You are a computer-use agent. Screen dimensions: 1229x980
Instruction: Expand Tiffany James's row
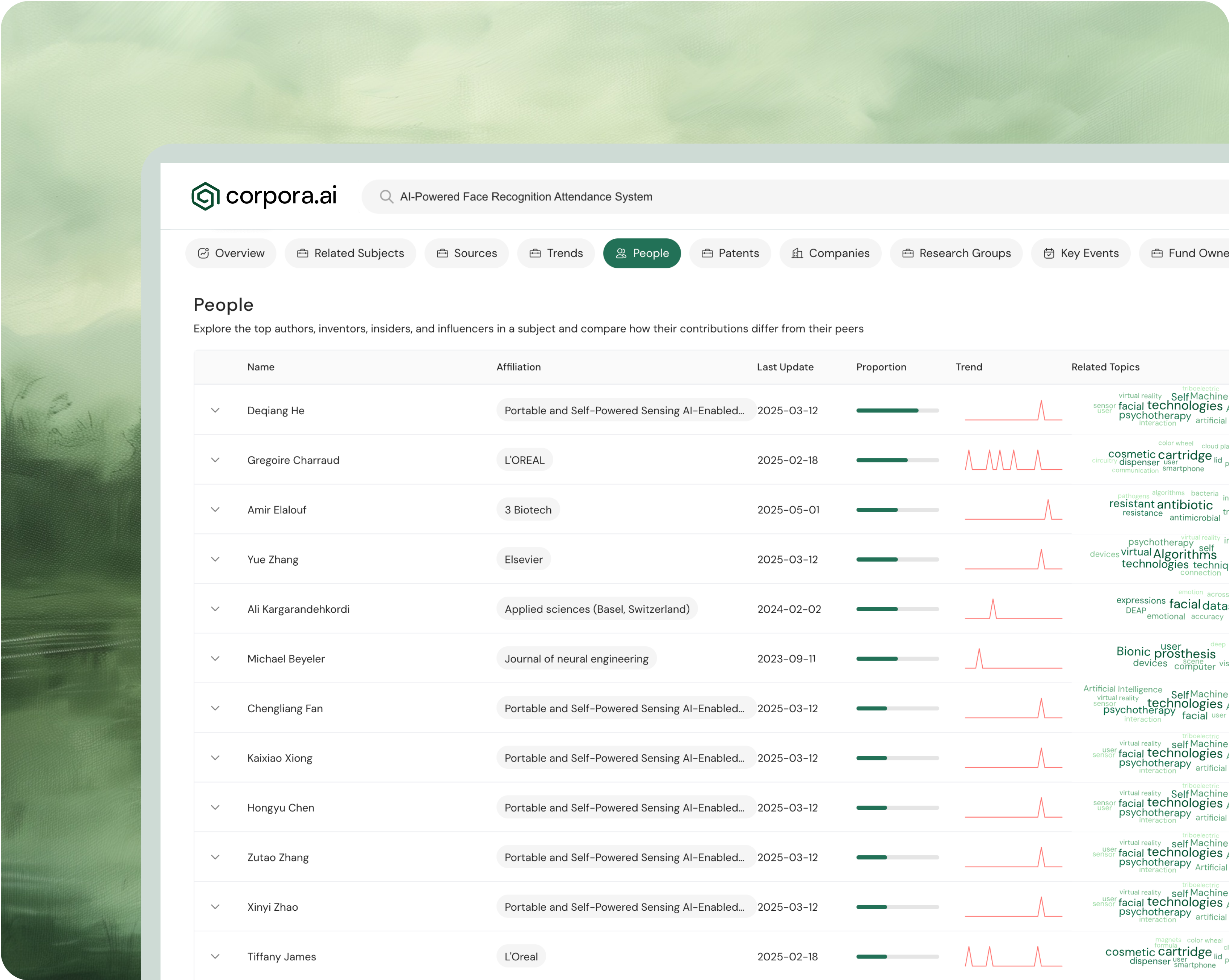(x=215, y=956)
